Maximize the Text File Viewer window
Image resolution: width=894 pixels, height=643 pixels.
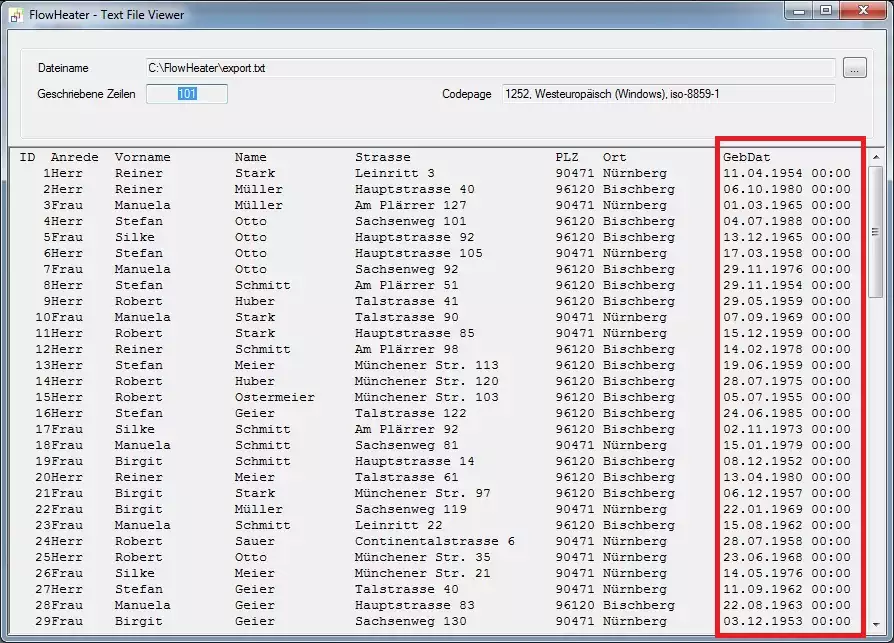(826, 11)
